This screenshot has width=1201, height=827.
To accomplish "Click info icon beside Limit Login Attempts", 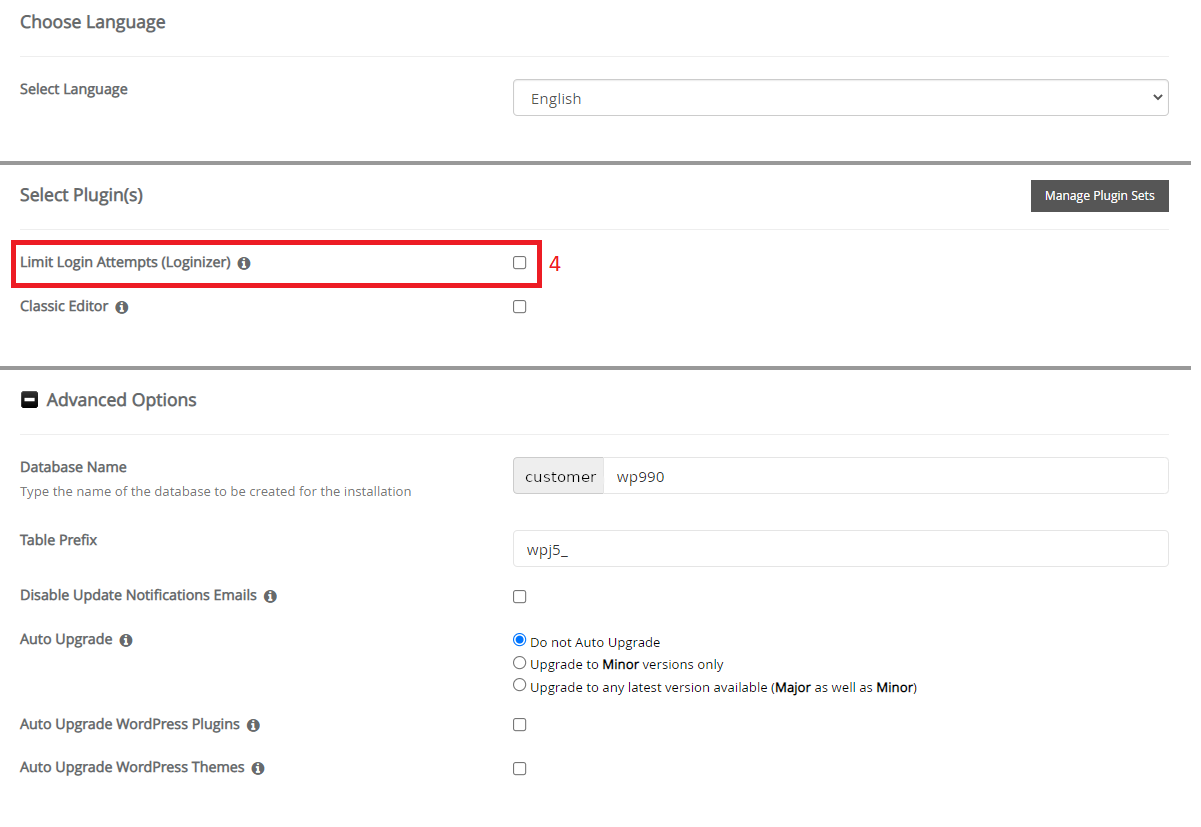I will coord(244,264).
